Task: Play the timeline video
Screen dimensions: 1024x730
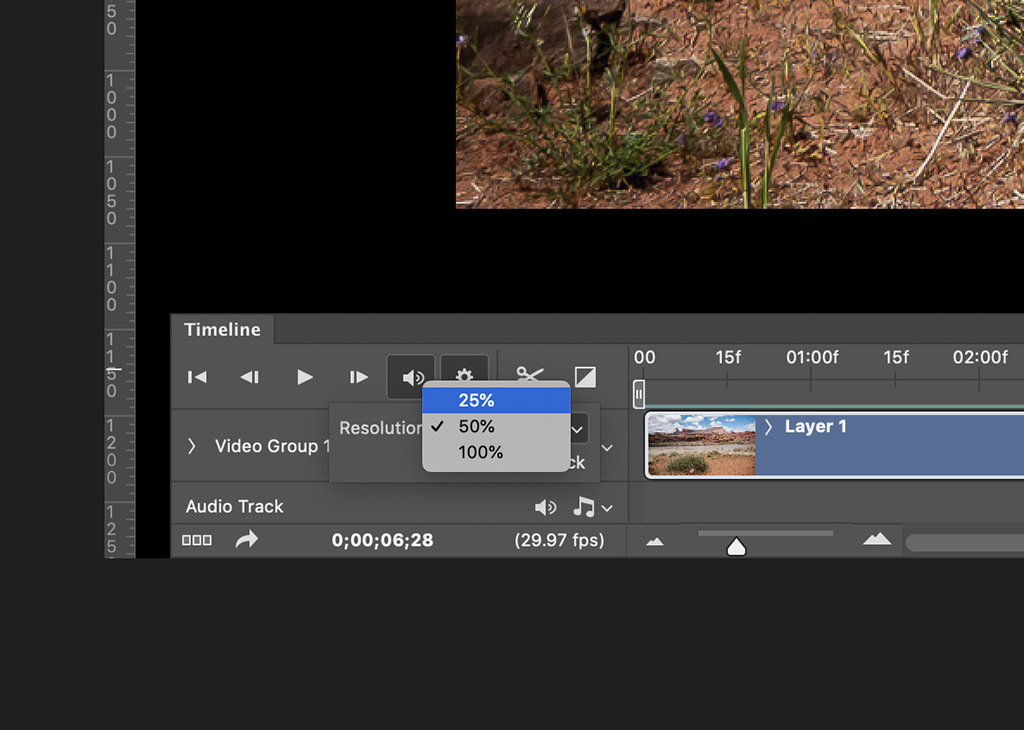Action: click(x=304, y=377)
